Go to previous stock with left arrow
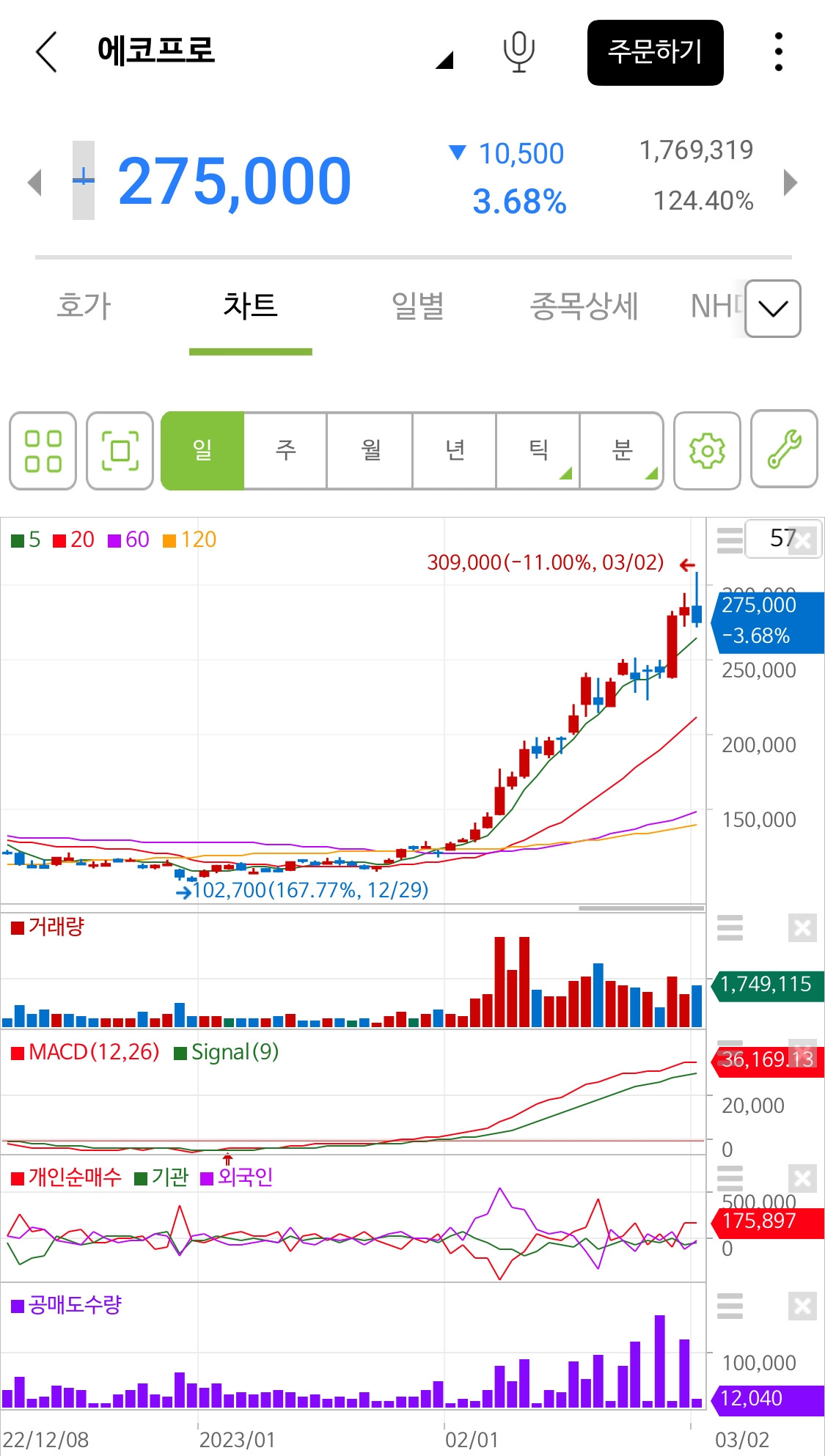Image resolution: width=825 pixels, height=1456 pixels. pyautogui.click(x=34, y=183)
